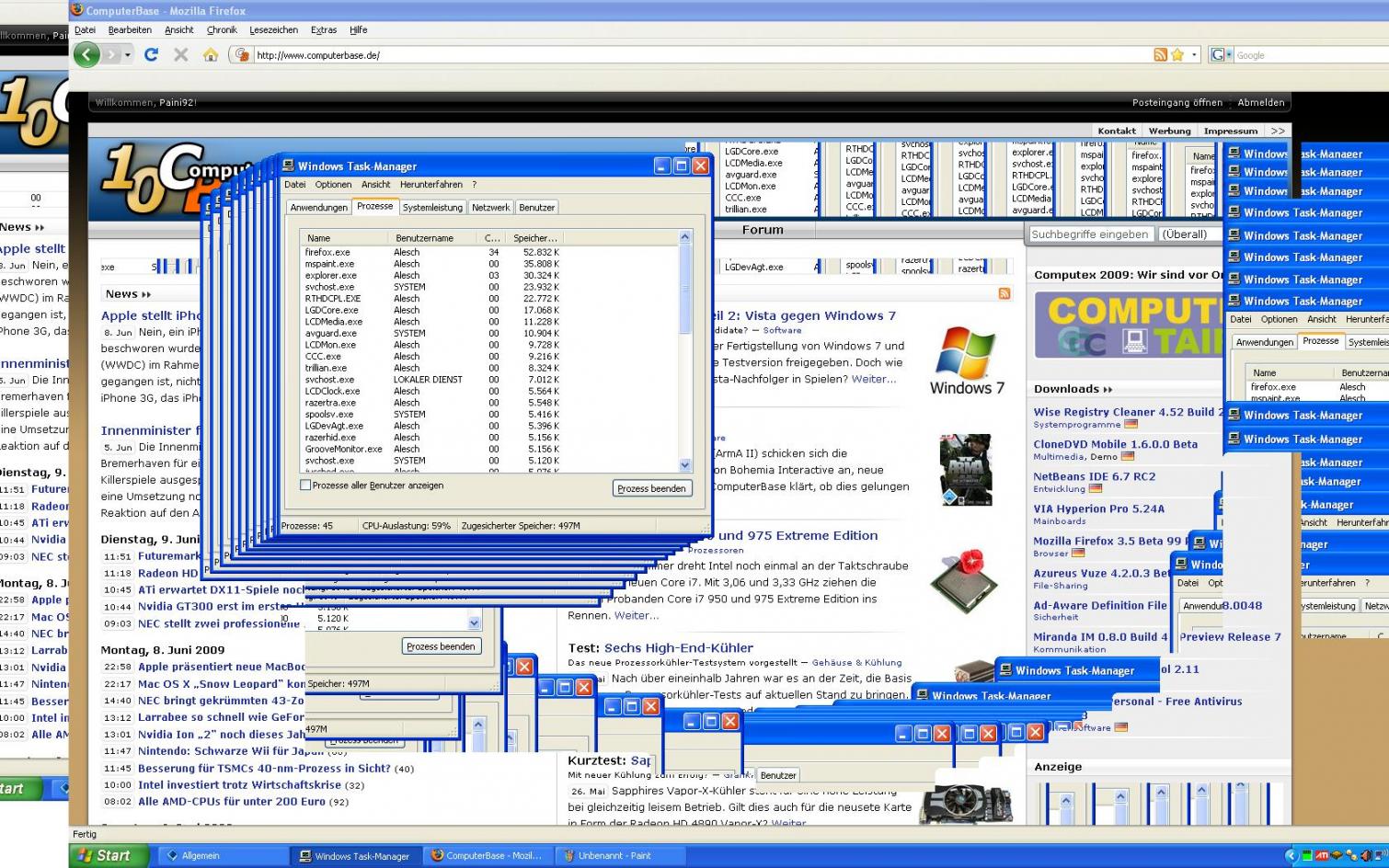Click the URL address field

tap(704, 55)
